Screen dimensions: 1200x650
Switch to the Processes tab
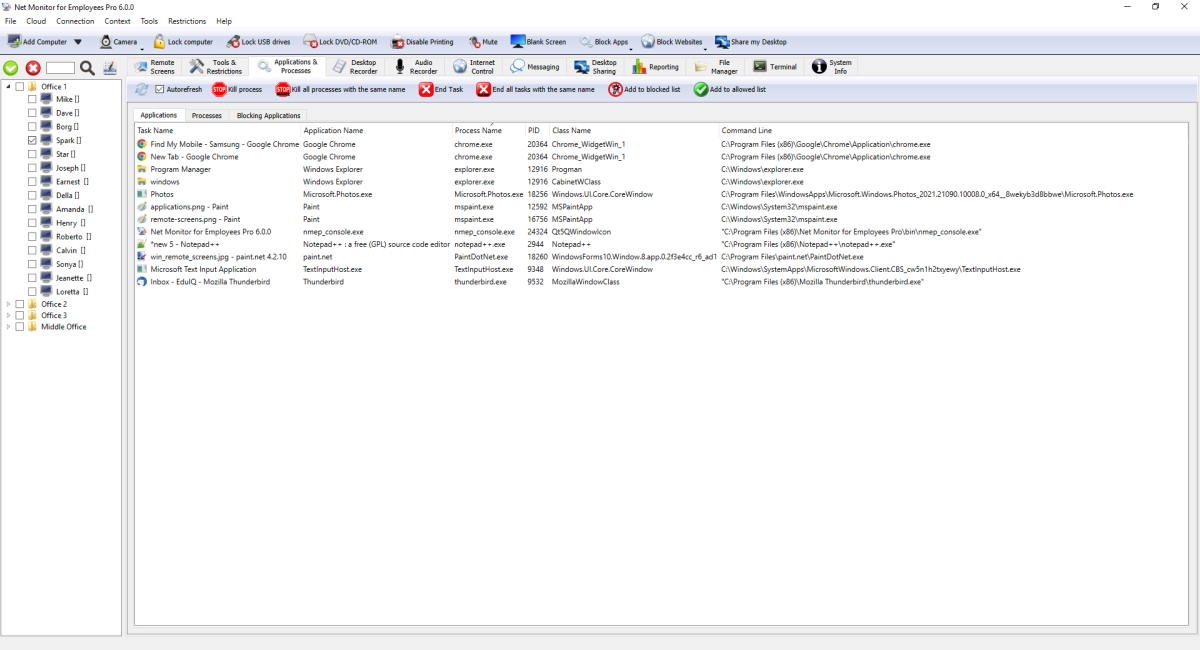(207, 115)
